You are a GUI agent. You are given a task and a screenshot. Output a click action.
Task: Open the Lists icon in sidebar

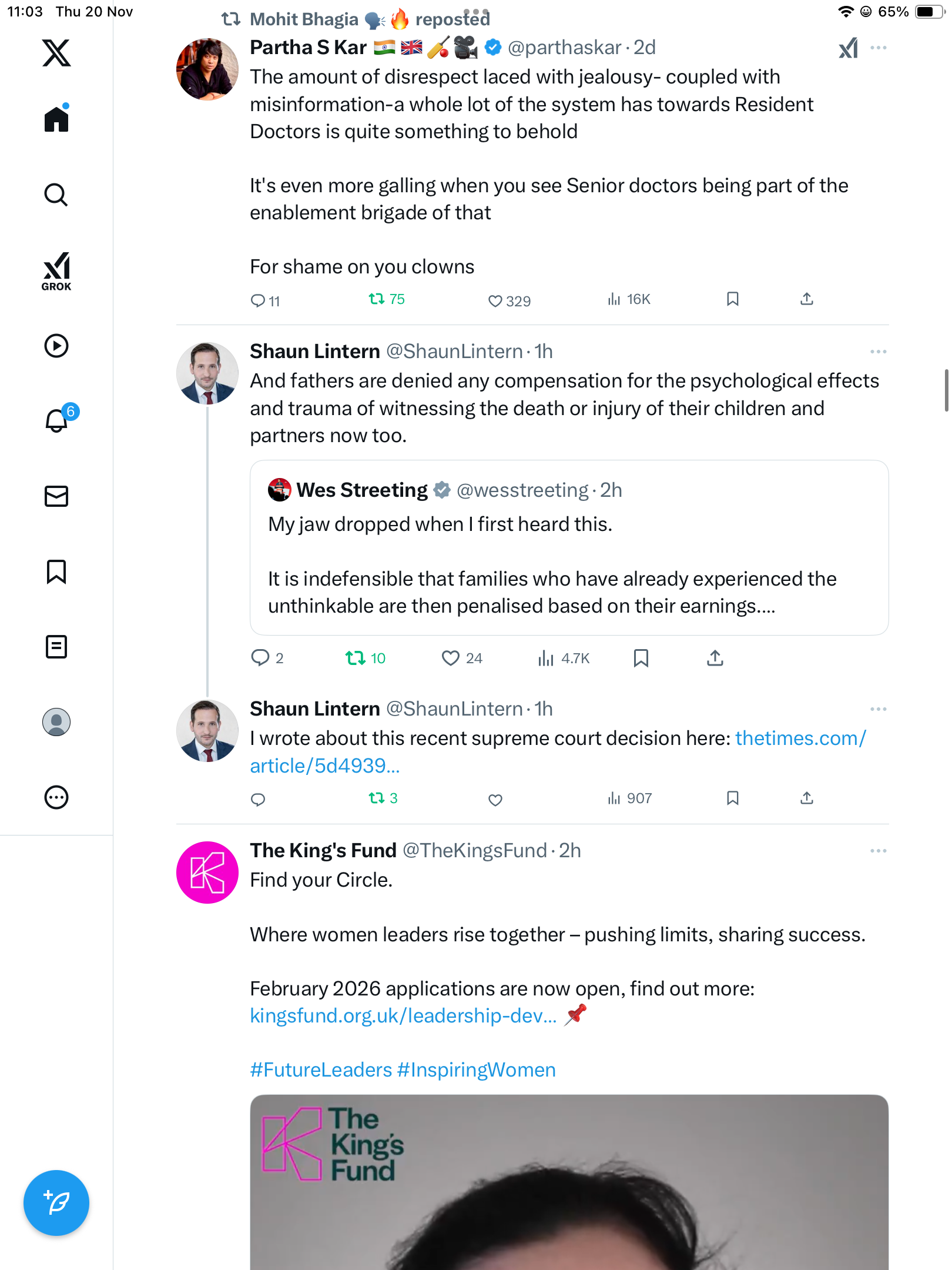(x=56, y=647)
